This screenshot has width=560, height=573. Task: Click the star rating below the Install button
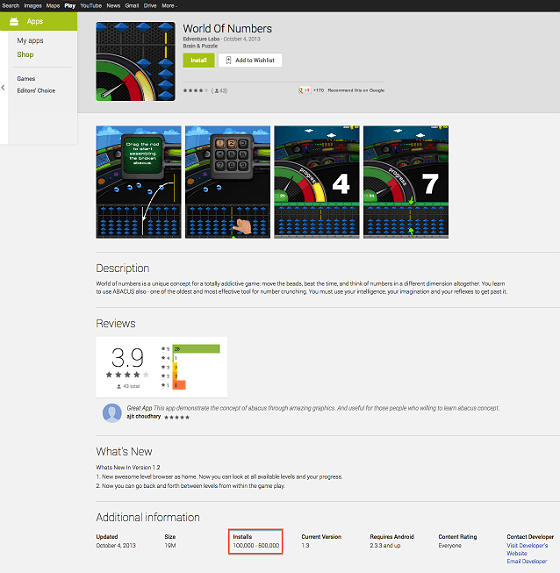[195, 91]
